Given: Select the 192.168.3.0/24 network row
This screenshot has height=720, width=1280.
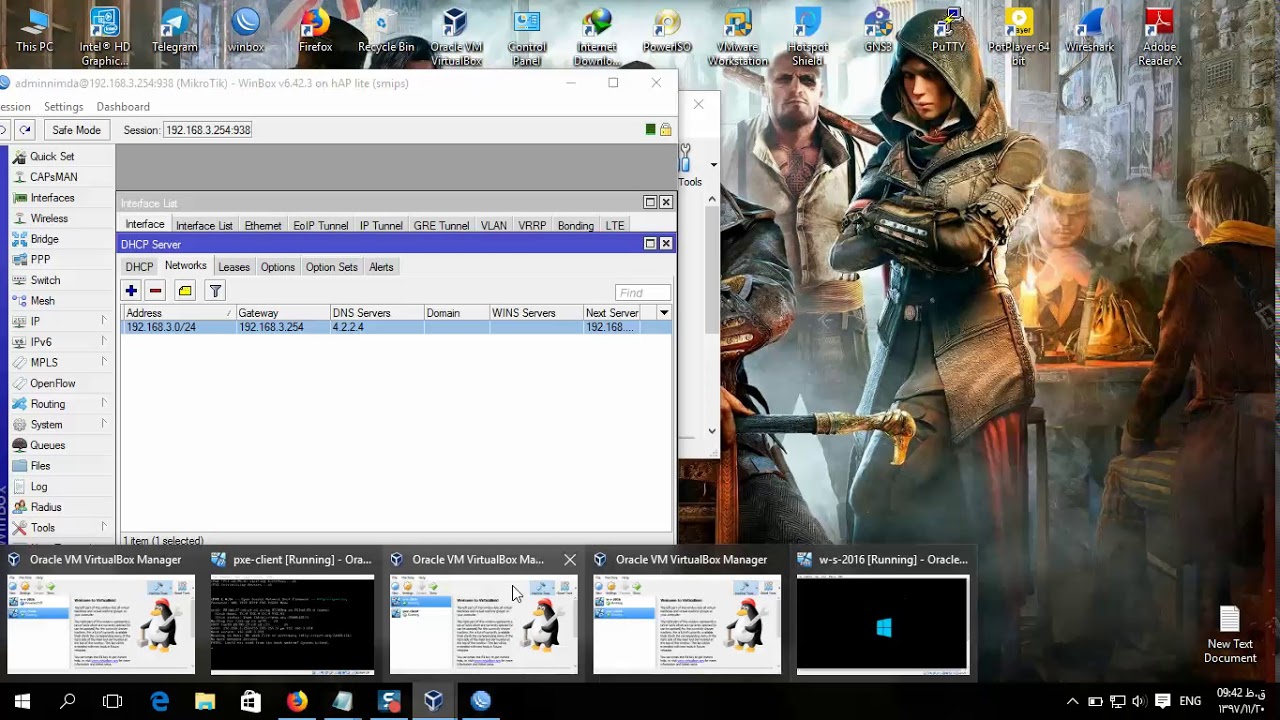Looking at the screenshot, I should 396,327.
